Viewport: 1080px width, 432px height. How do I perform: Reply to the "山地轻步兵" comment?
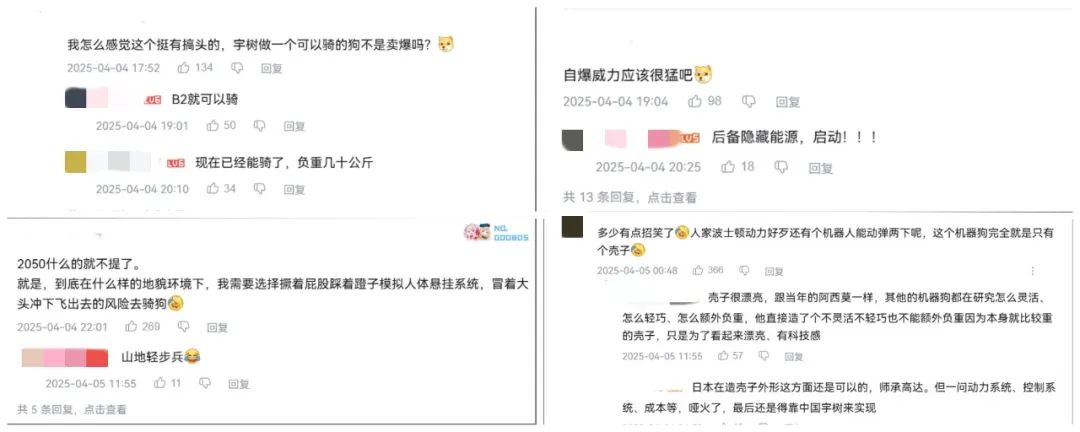click(x=238, y=384)
